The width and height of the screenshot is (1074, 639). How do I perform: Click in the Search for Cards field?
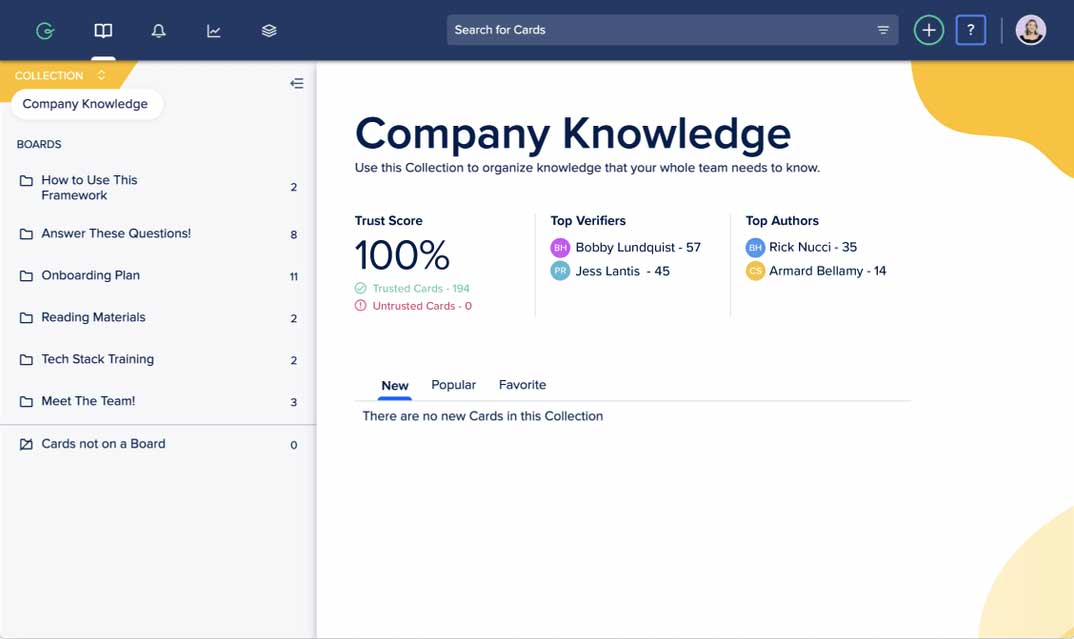[x=660, y=30]
